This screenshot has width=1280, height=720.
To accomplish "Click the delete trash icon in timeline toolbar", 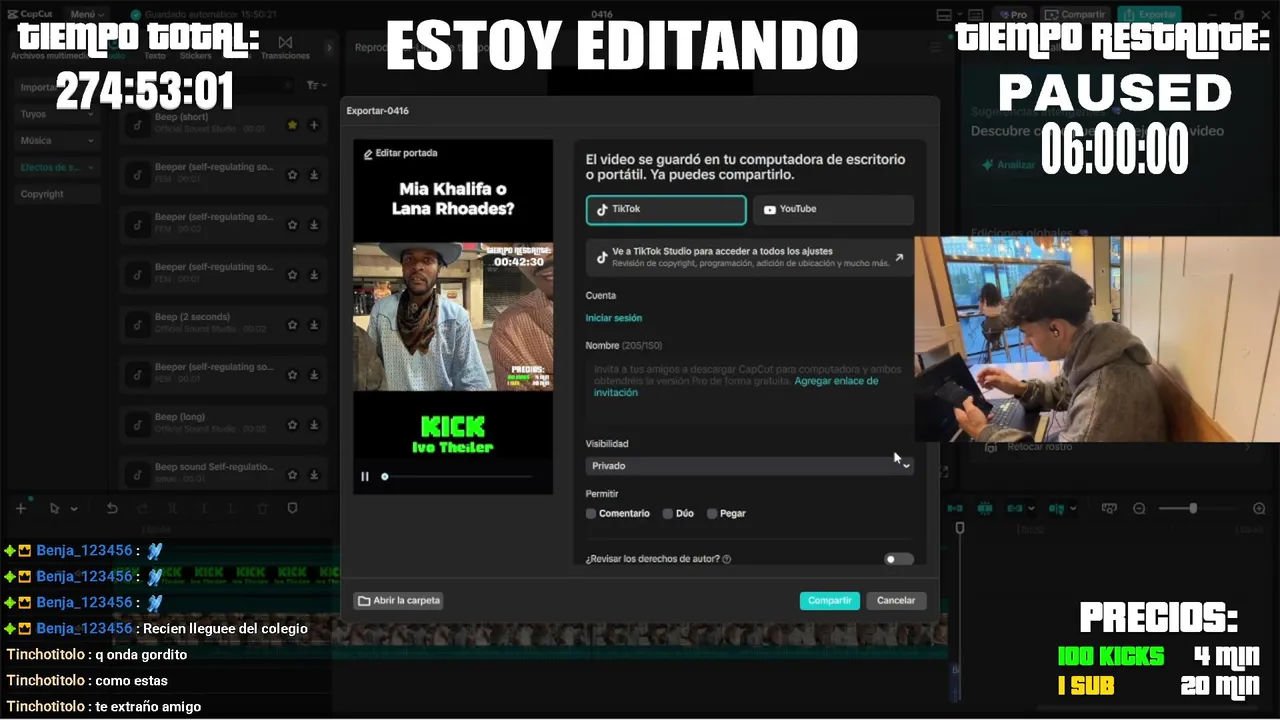I will (x=262, y=508).
